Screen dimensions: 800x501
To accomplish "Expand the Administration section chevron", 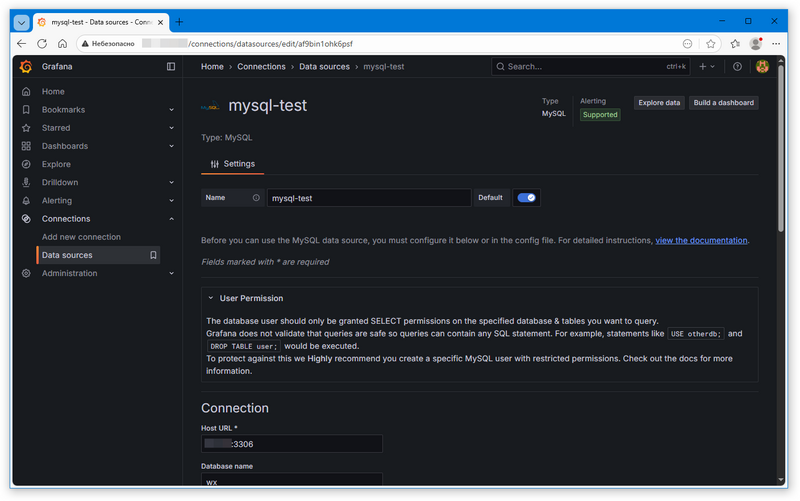I will pos(171,273).
